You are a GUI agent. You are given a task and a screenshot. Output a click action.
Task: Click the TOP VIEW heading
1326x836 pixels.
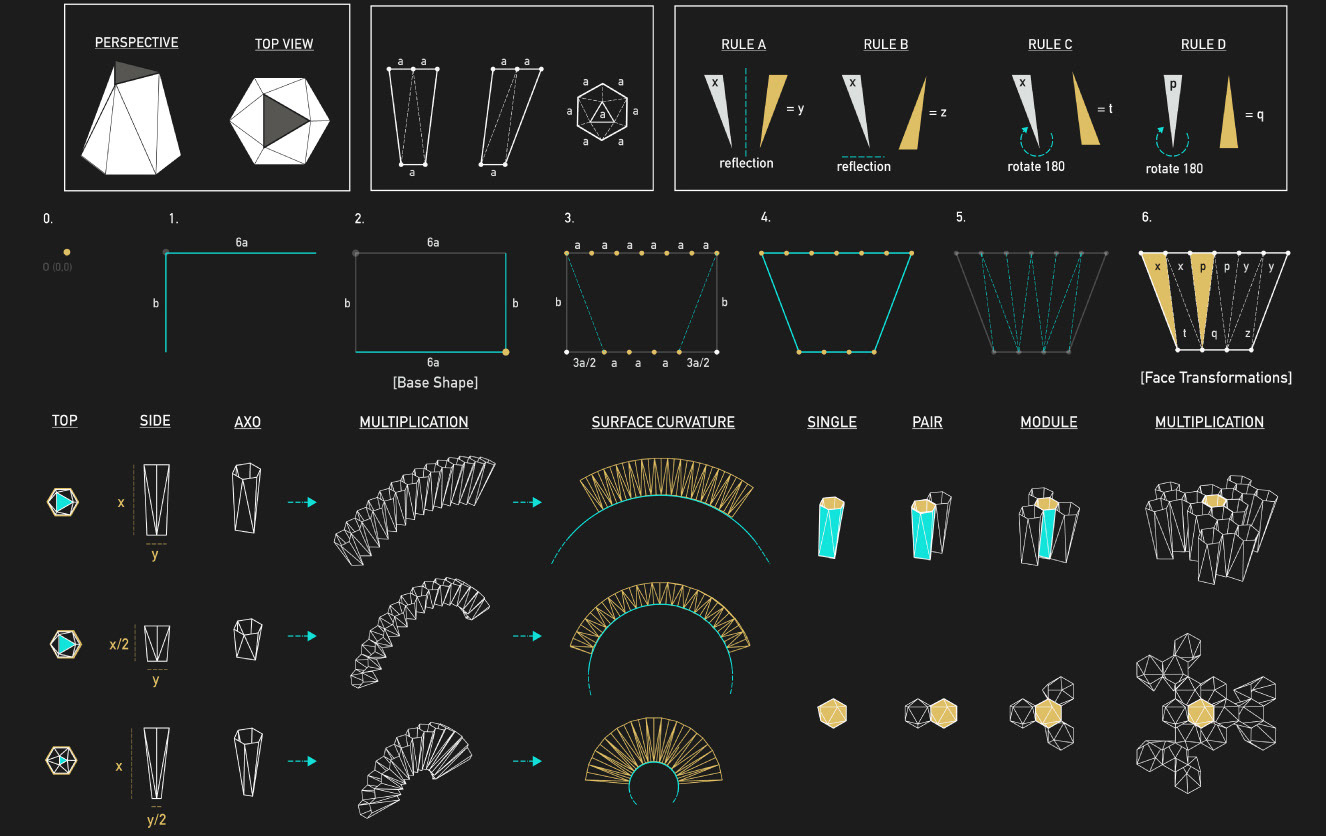(284, 45)
